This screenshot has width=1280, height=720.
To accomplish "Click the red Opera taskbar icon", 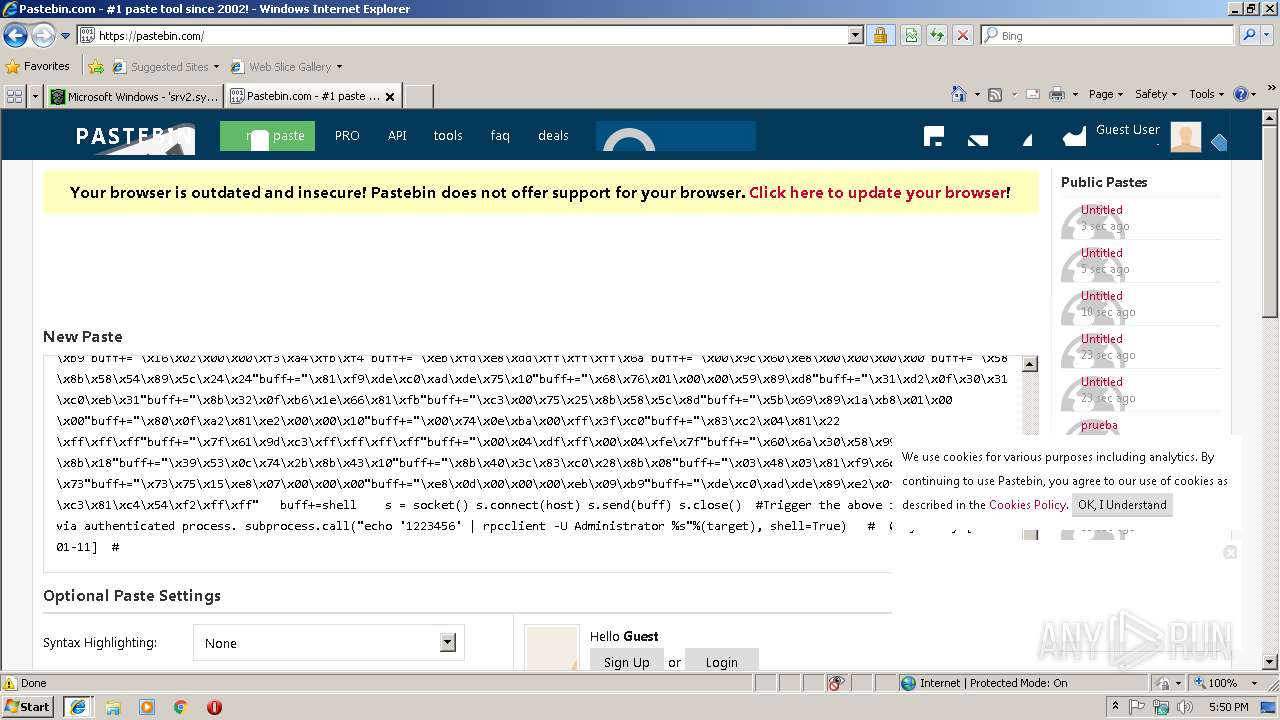I will pos(214,707).
